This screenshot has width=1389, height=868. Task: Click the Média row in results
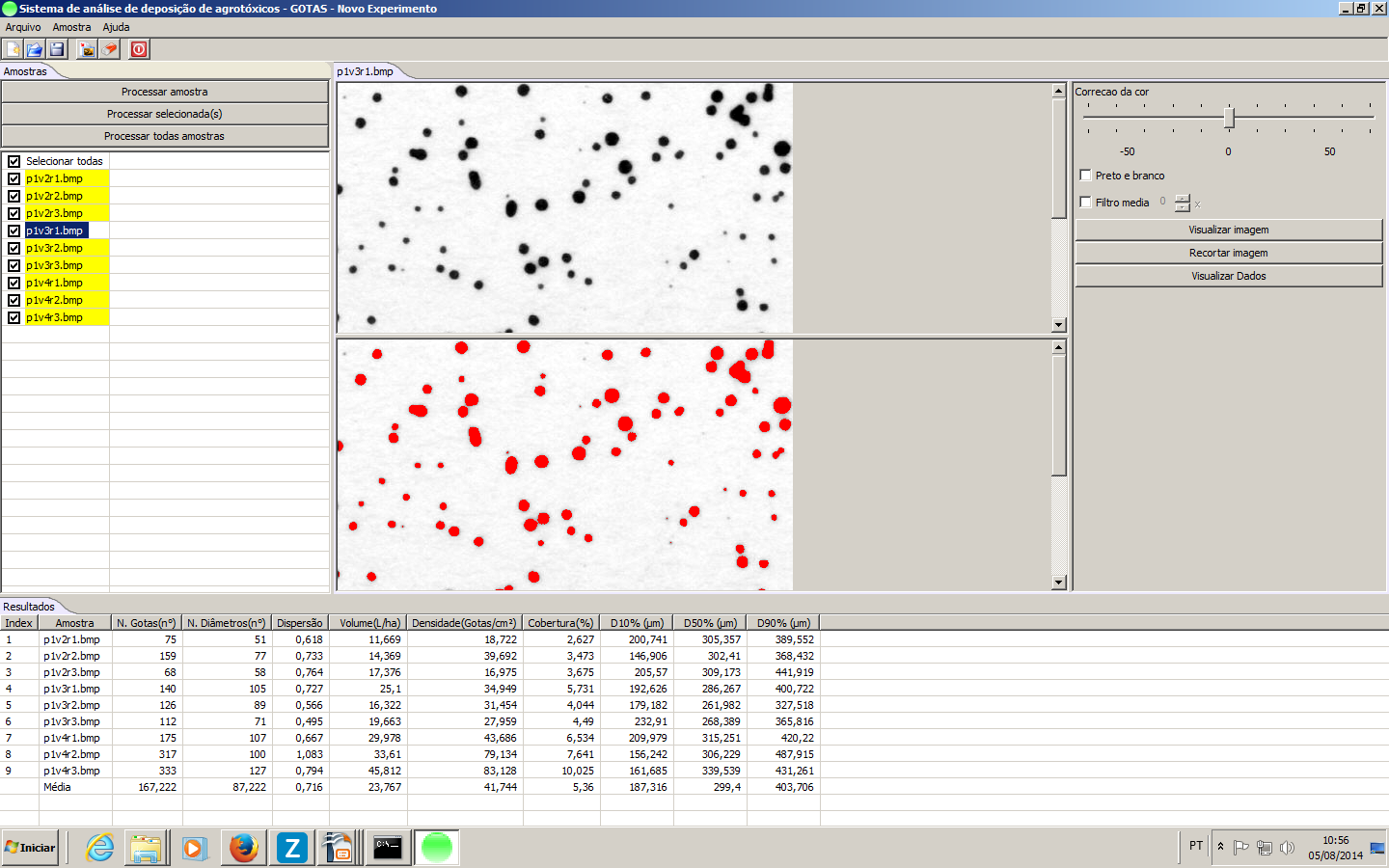410,787
